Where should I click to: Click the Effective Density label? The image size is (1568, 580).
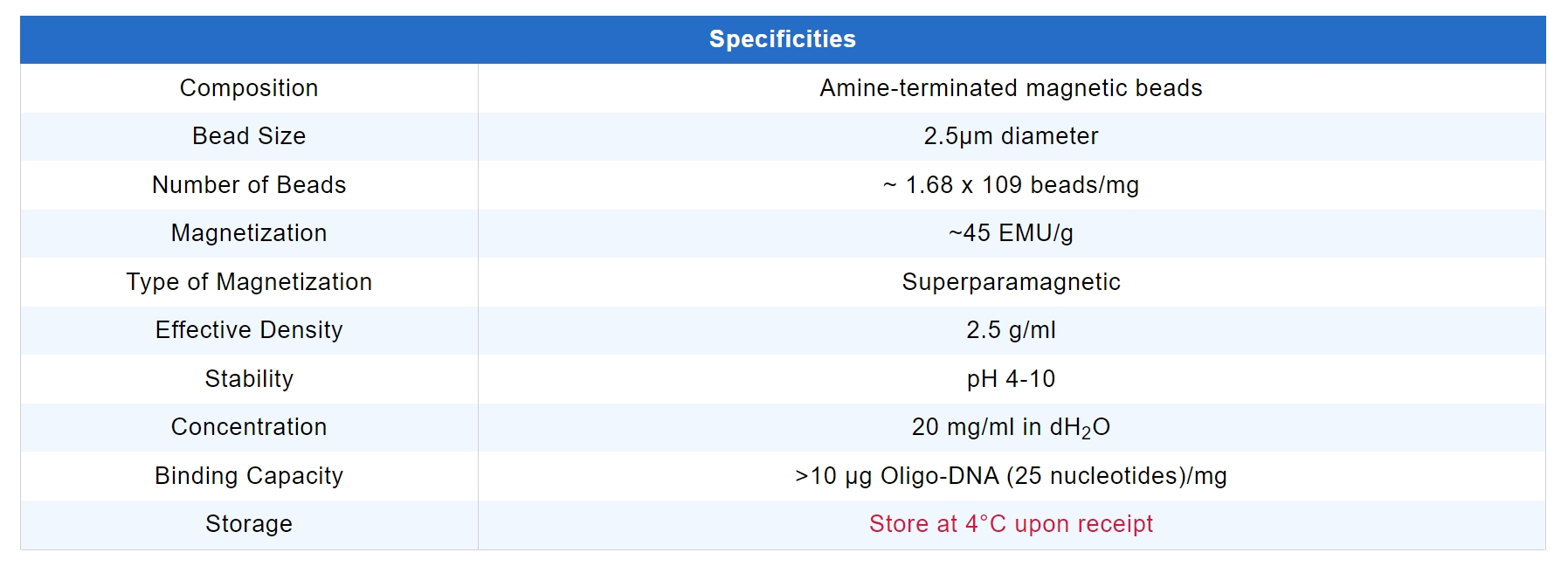coord(249,330)
